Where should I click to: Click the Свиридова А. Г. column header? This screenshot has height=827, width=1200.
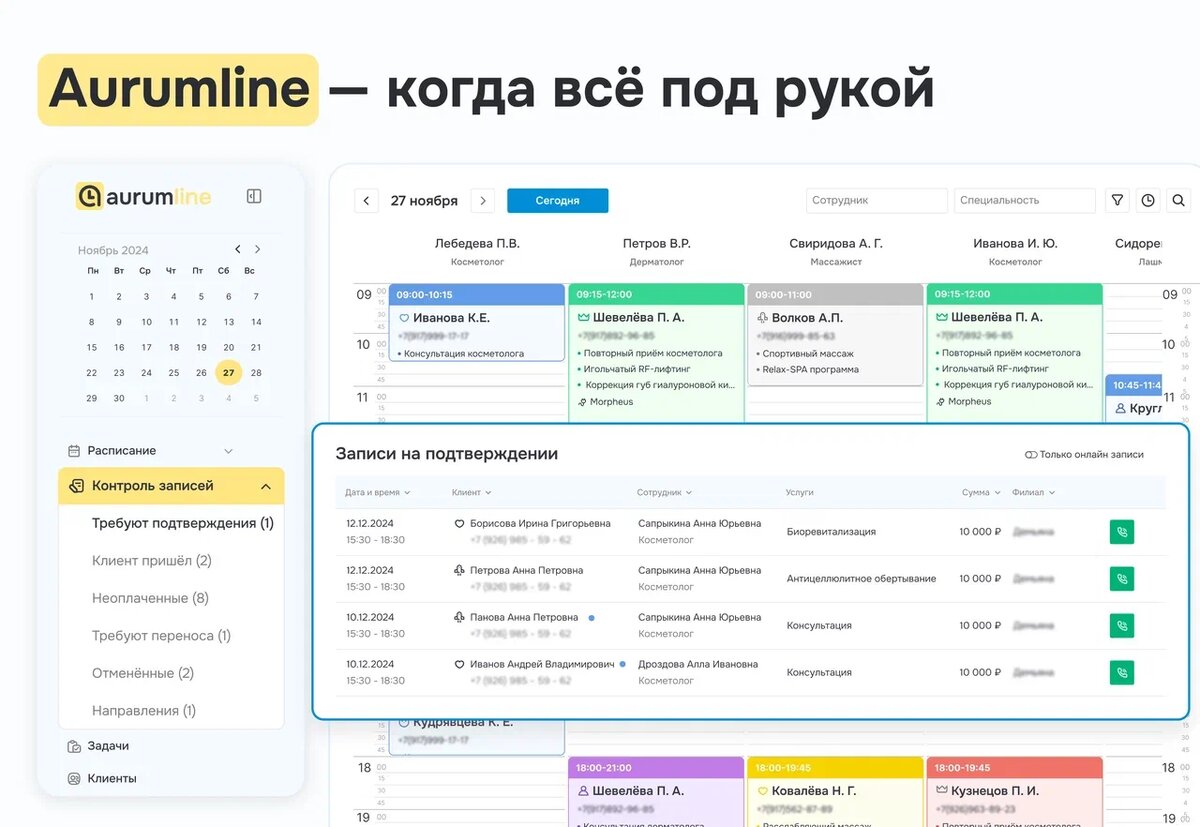[836, 243]
